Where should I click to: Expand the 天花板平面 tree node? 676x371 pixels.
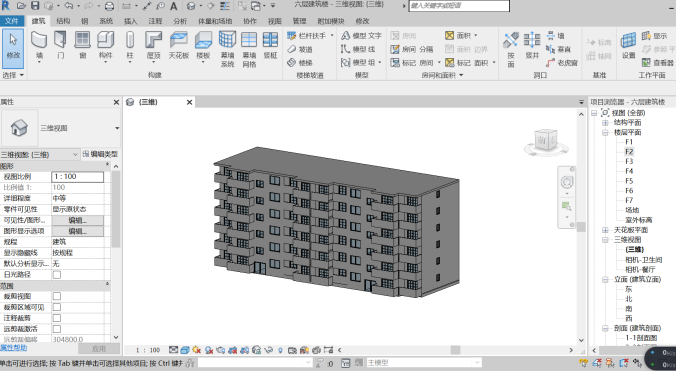605,230
